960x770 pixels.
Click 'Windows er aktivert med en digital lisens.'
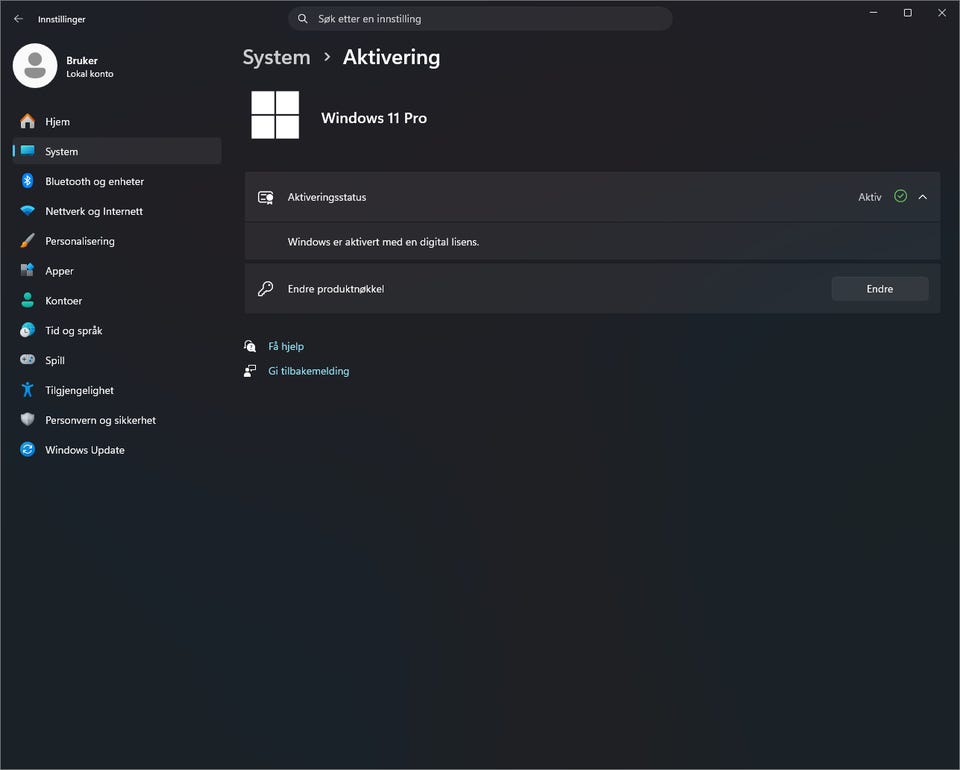[x=383, y=242]
